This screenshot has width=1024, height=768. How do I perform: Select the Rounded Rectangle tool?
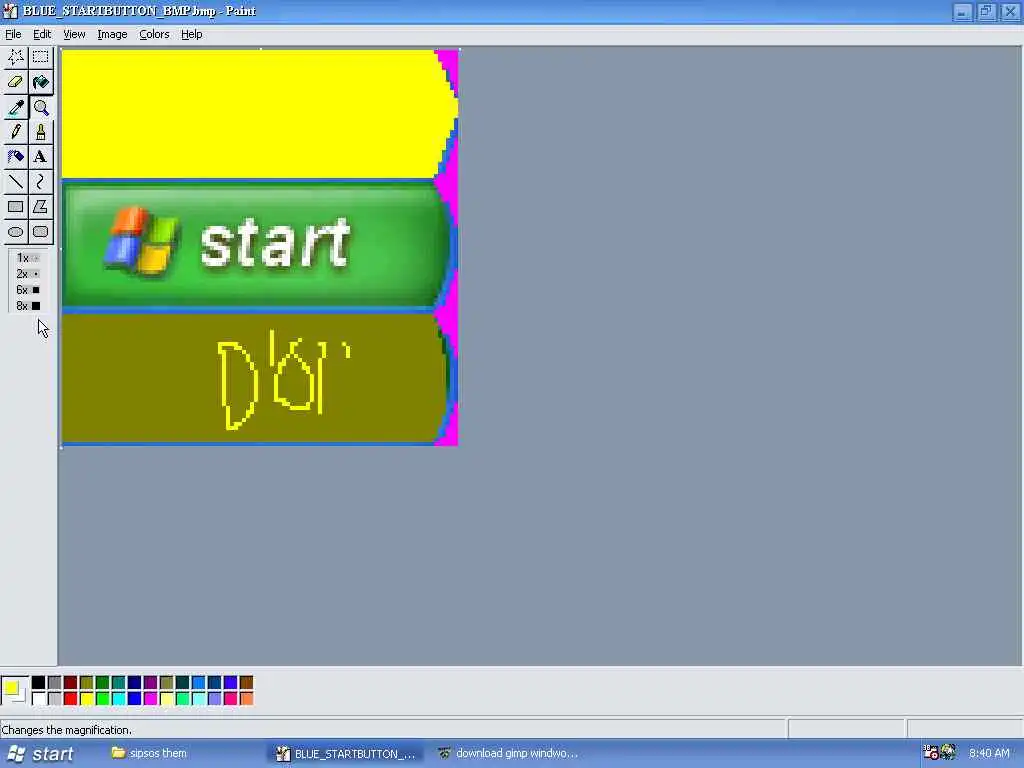(x=40, y=232)
